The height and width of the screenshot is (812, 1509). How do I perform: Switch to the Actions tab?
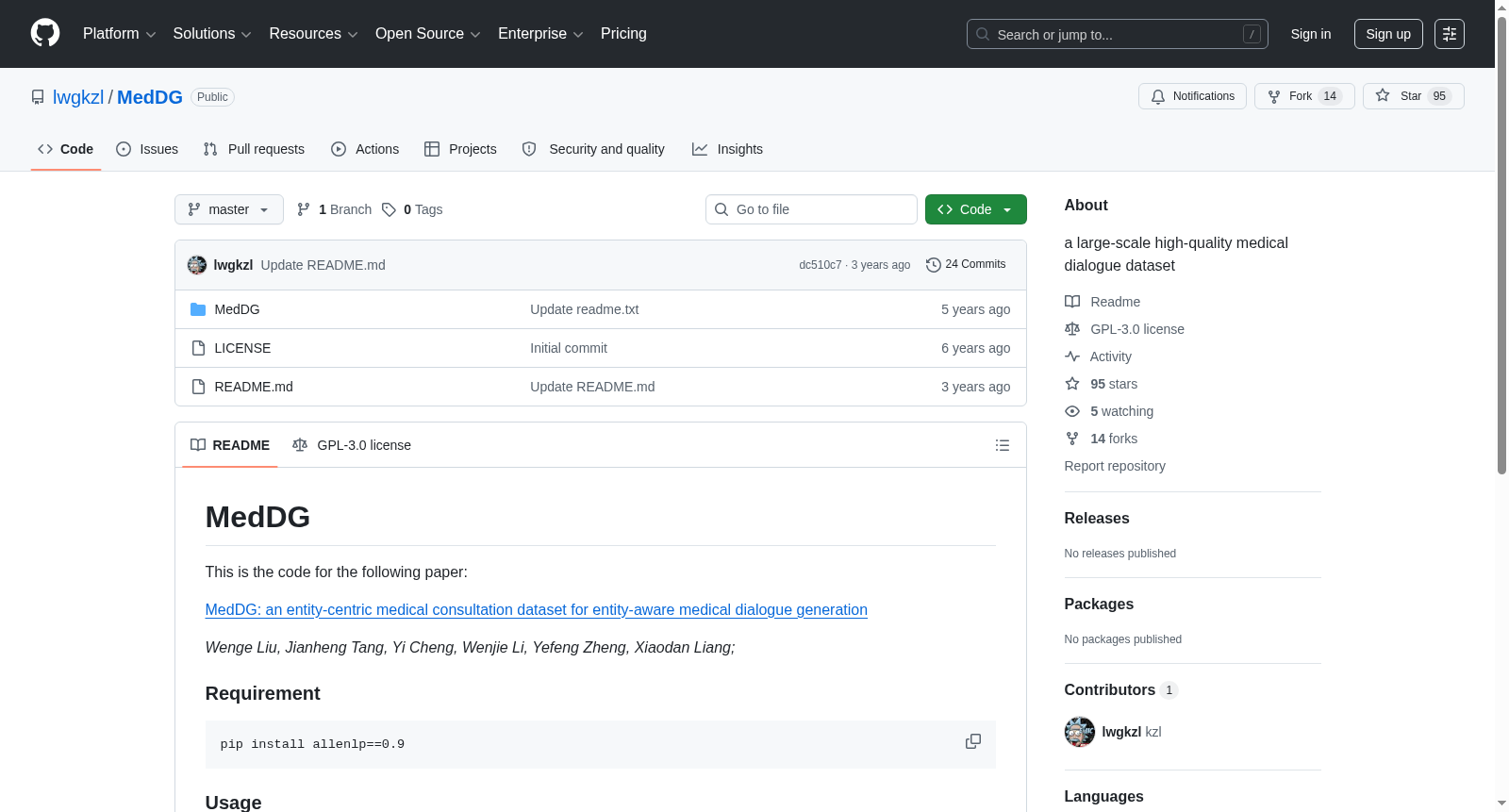(365, 149)
